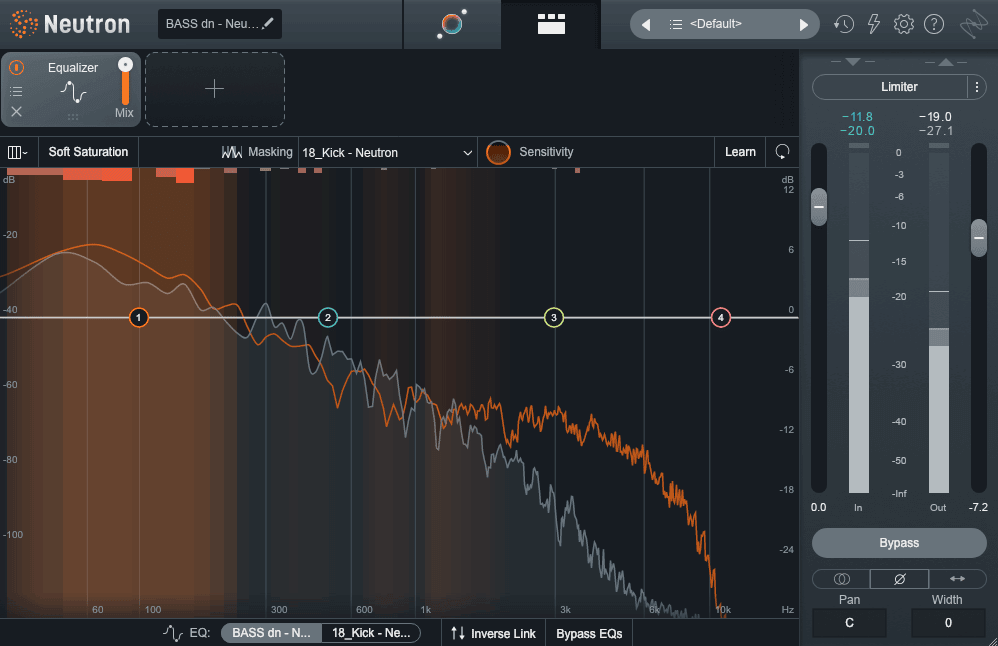The height and width of the screenshot is (646, 998).
Task: Switch to BASS dn EQ tab
Action: (271, 633)
